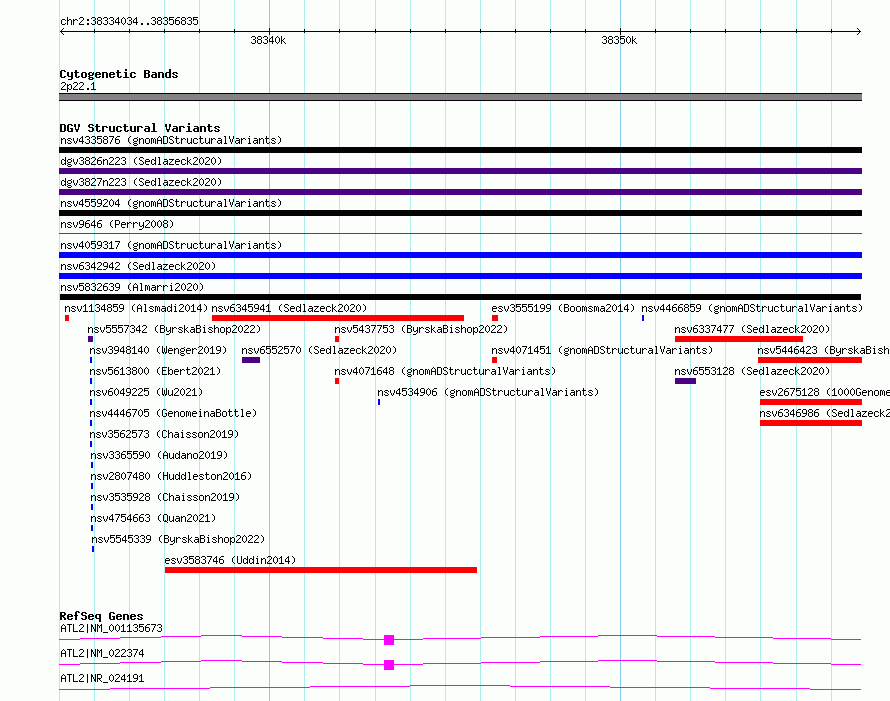
Task: Click nsv5557342 ByrskaBishop2022 label
Action: pos(174,329)
